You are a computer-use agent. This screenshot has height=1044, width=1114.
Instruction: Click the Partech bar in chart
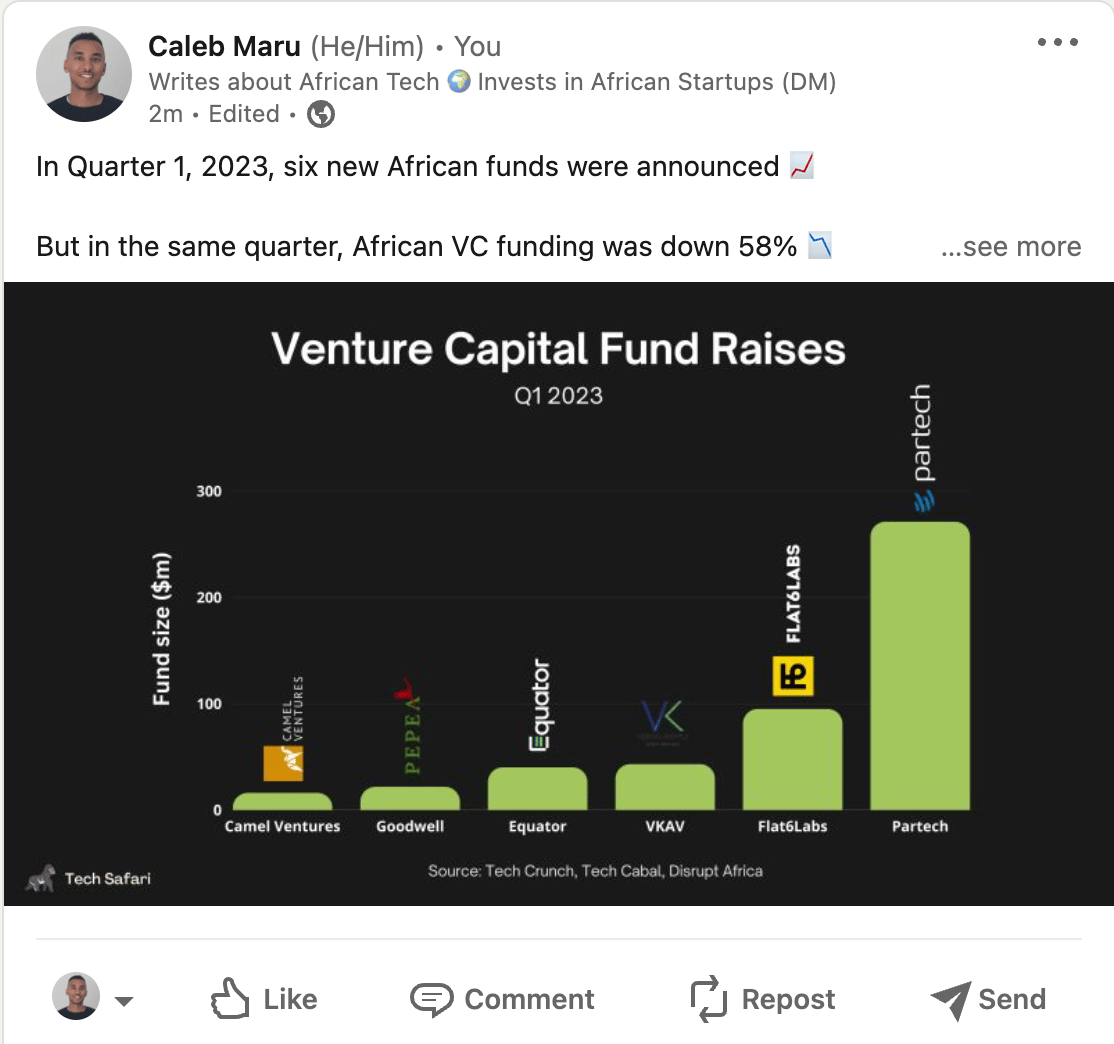pos(920,665)
